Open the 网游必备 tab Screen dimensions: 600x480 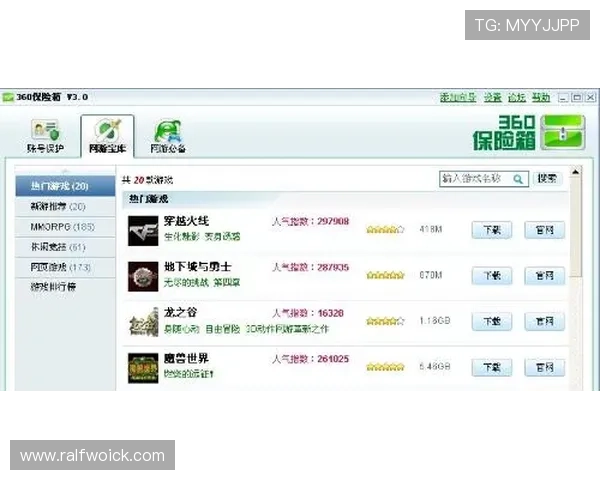168,137
